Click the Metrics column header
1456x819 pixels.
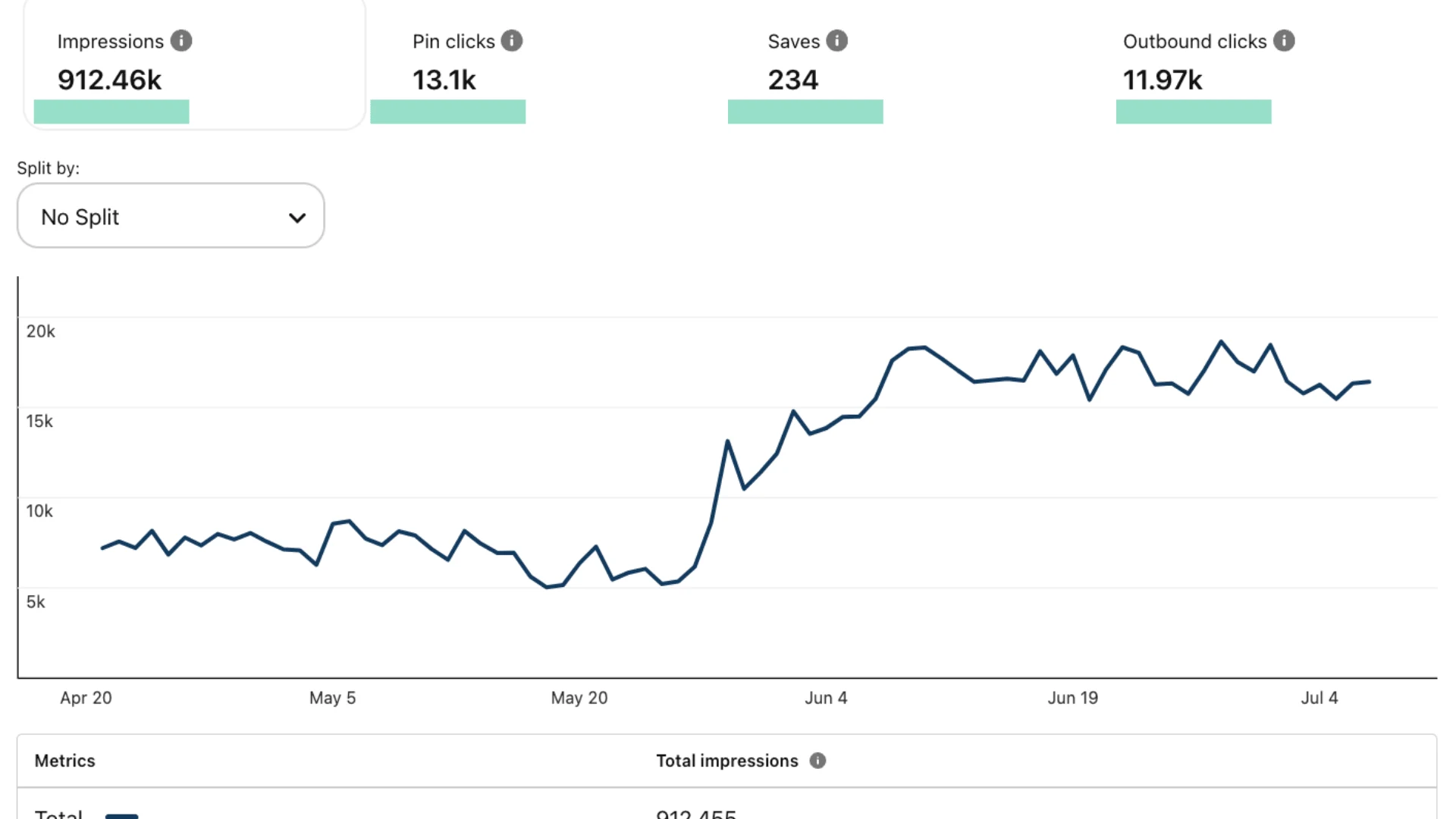pos(65,761)
